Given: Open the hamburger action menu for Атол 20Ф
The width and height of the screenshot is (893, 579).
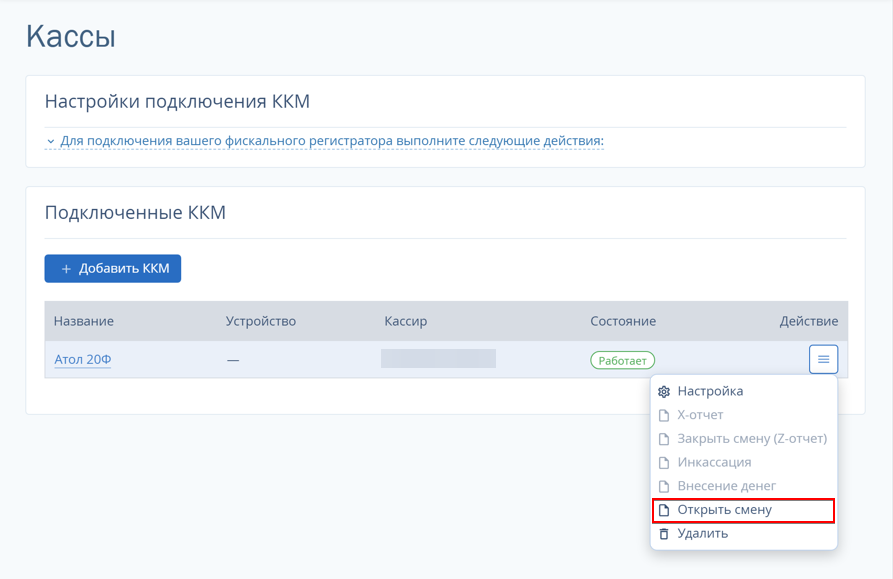Looking at the screenshot, I should pyautogui.click(x=824, y=359).
